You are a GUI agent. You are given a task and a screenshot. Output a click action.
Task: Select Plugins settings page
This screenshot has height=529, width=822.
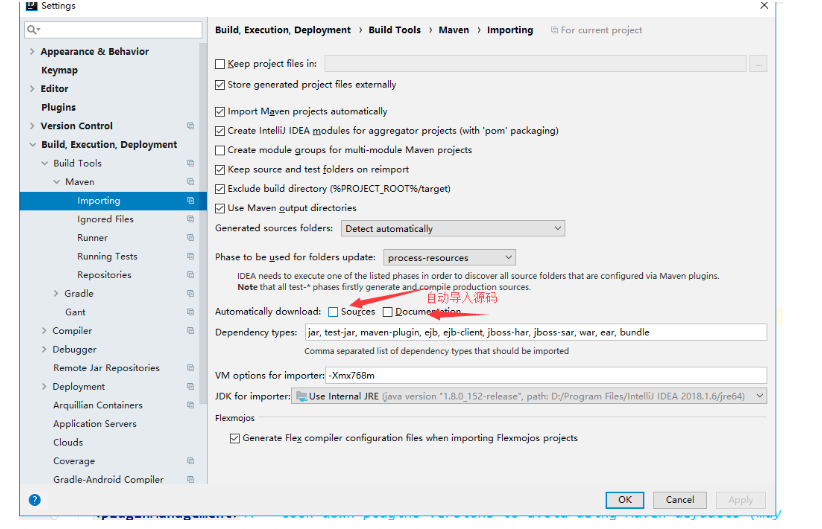point(58,107)
